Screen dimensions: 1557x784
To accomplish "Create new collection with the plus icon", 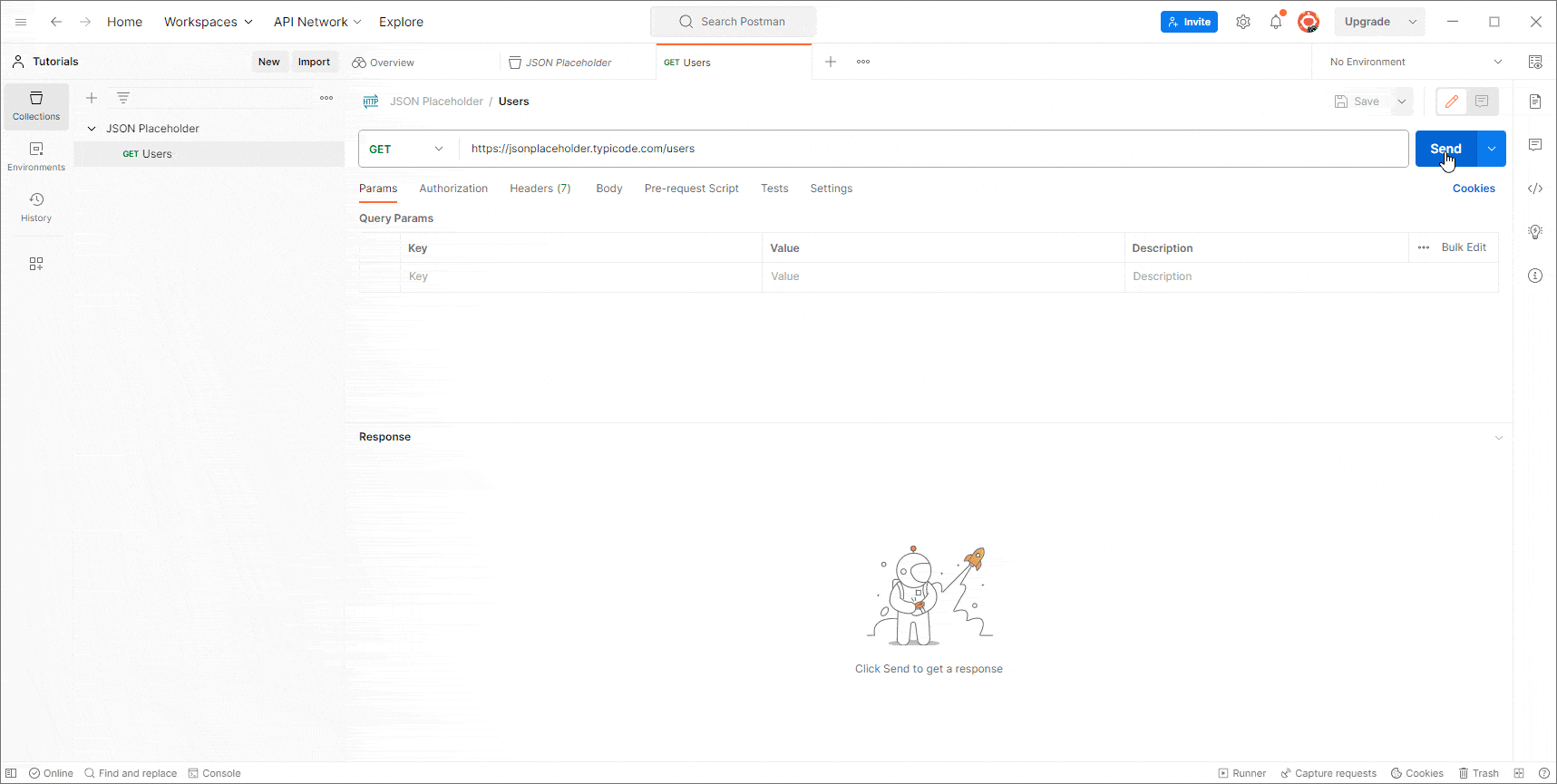I will point(92,98).
